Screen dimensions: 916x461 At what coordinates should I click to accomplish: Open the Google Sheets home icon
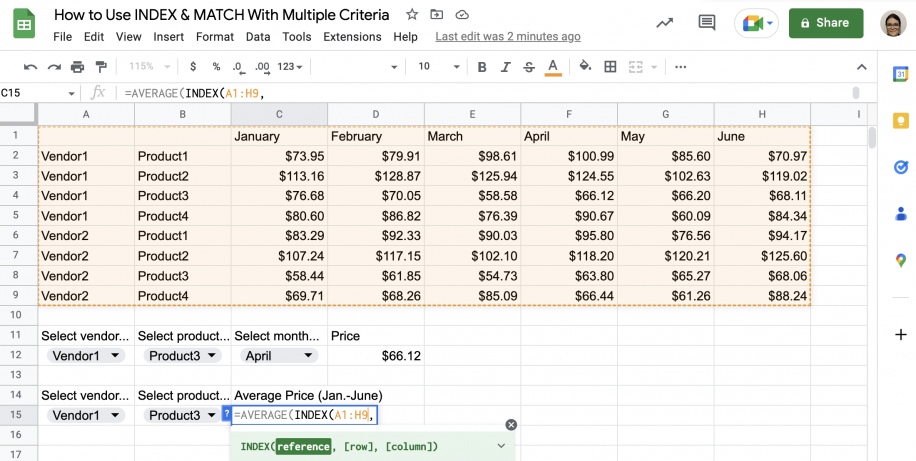(25, 25)
